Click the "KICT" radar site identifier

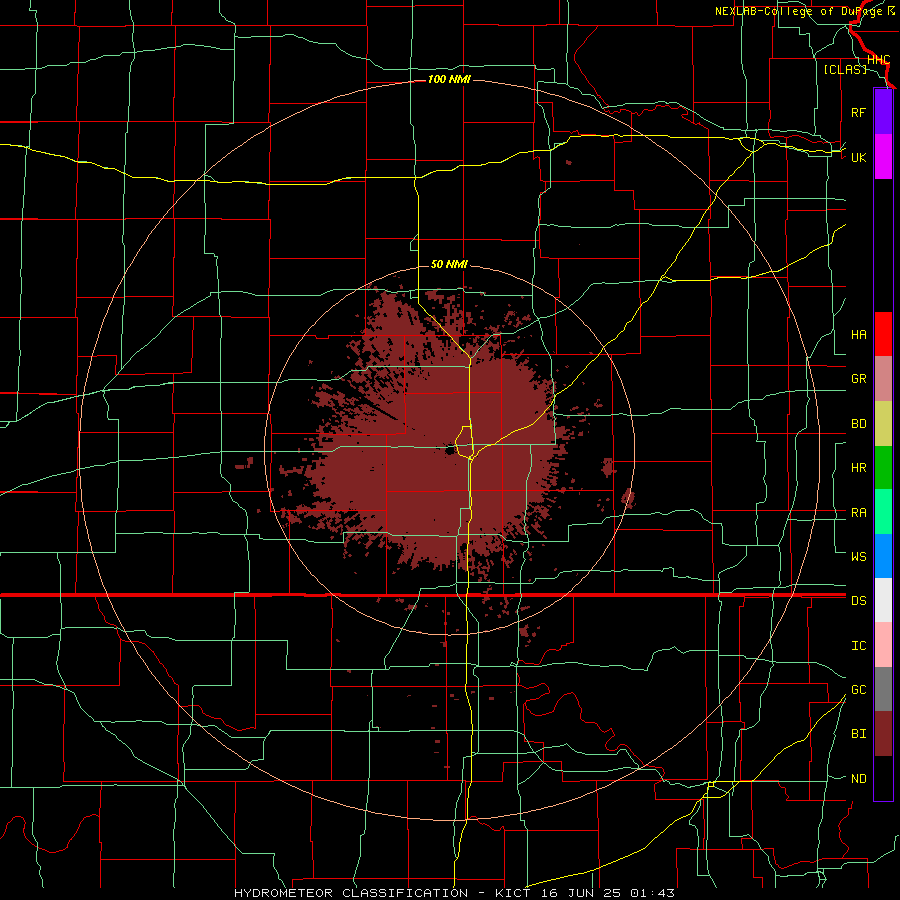511,893
